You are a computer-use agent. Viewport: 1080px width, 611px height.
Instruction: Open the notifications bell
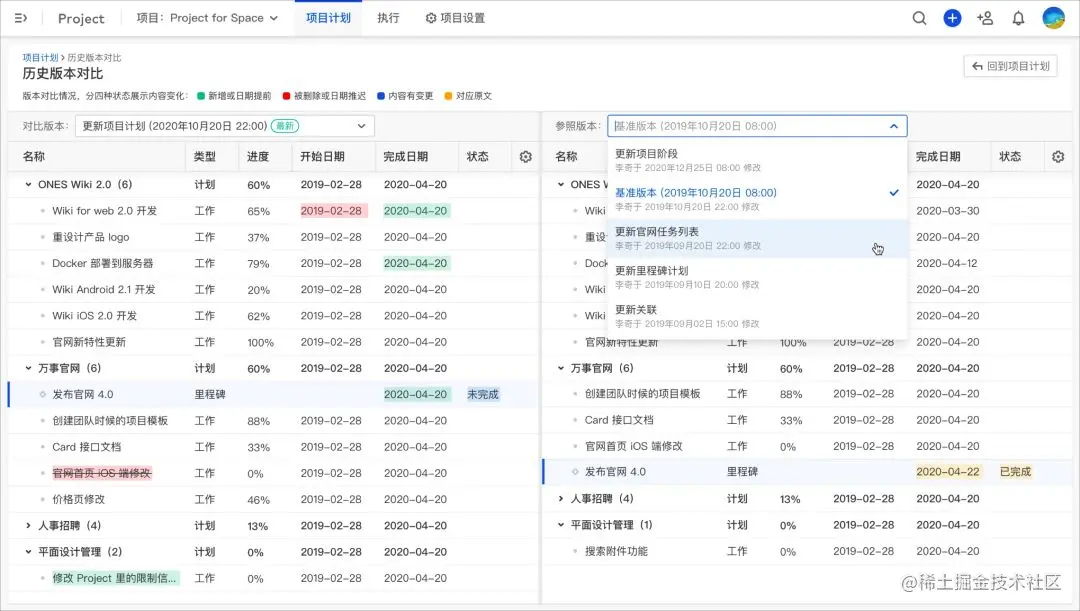tap(1018, 18)
